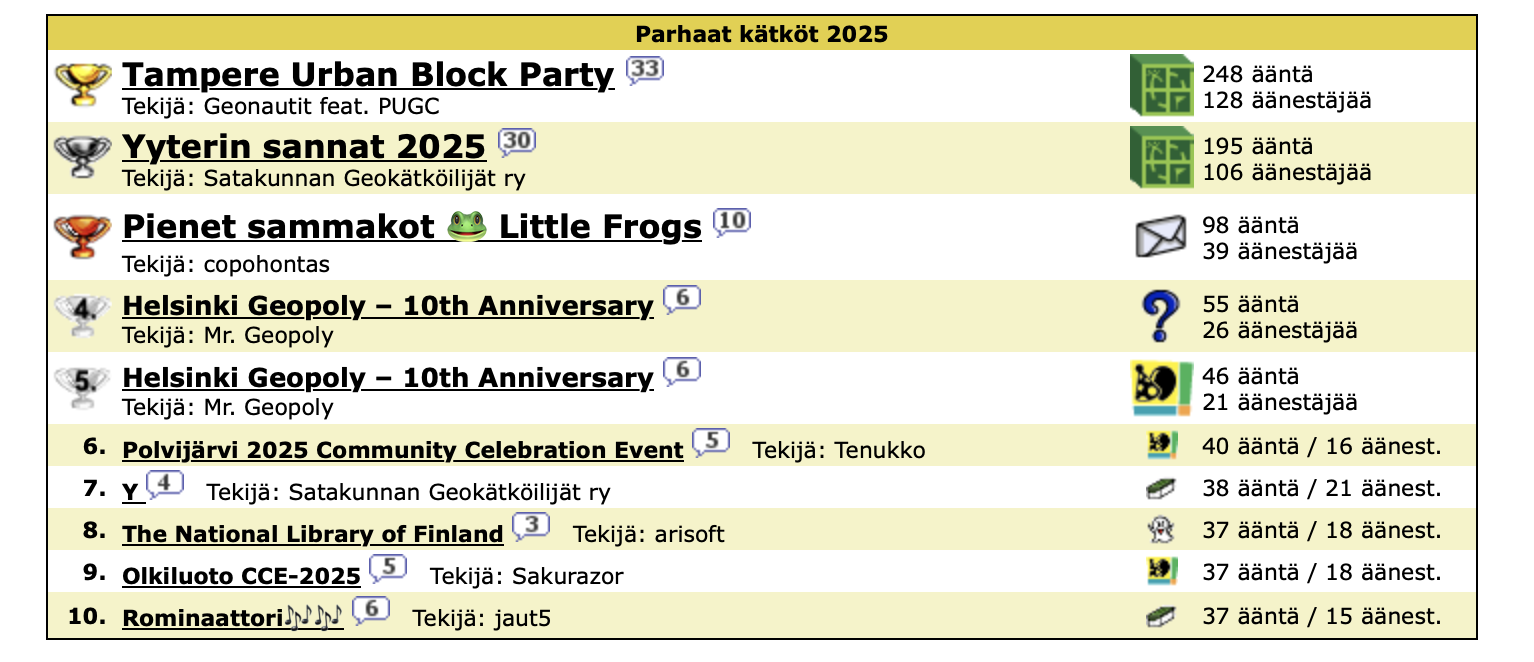The width and height of the screenshot is (1534, 662).
Task: Open The National Library of Finland link
Action: point(312,534)
